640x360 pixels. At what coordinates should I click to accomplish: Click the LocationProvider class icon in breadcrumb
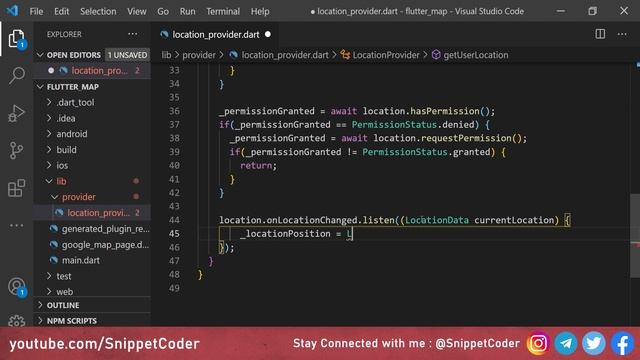pyautogui.click(x=345, y=55)
